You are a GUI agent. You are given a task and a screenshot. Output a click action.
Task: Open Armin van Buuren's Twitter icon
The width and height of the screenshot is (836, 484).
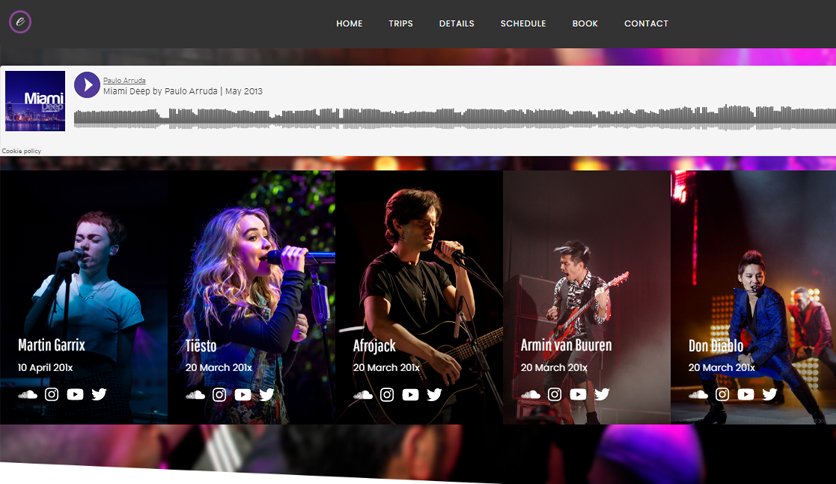click(602, 394)
